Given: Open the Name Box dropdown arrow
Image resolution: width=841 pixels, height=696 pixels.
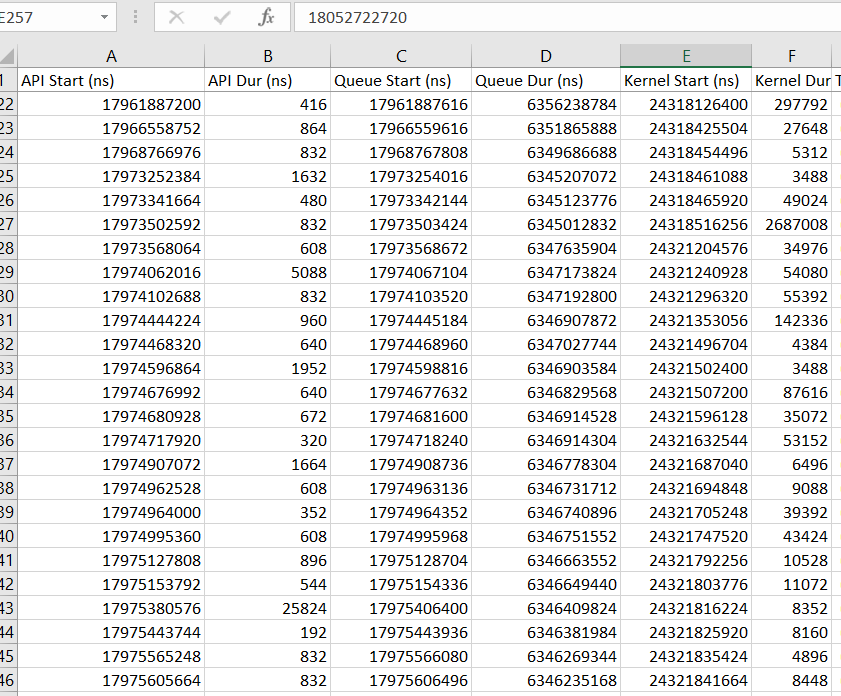Looking at the screenshot, I should pos(104,17).
